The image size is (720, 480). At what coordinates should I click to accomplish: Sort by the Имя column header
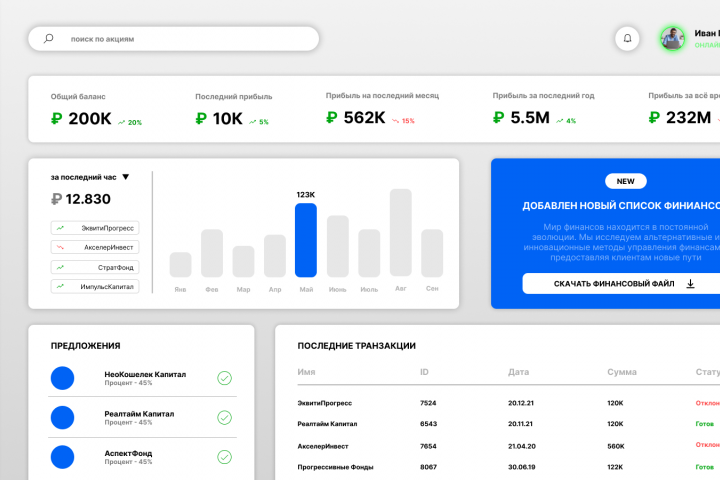pyautogui.click(x=306, y=372)
